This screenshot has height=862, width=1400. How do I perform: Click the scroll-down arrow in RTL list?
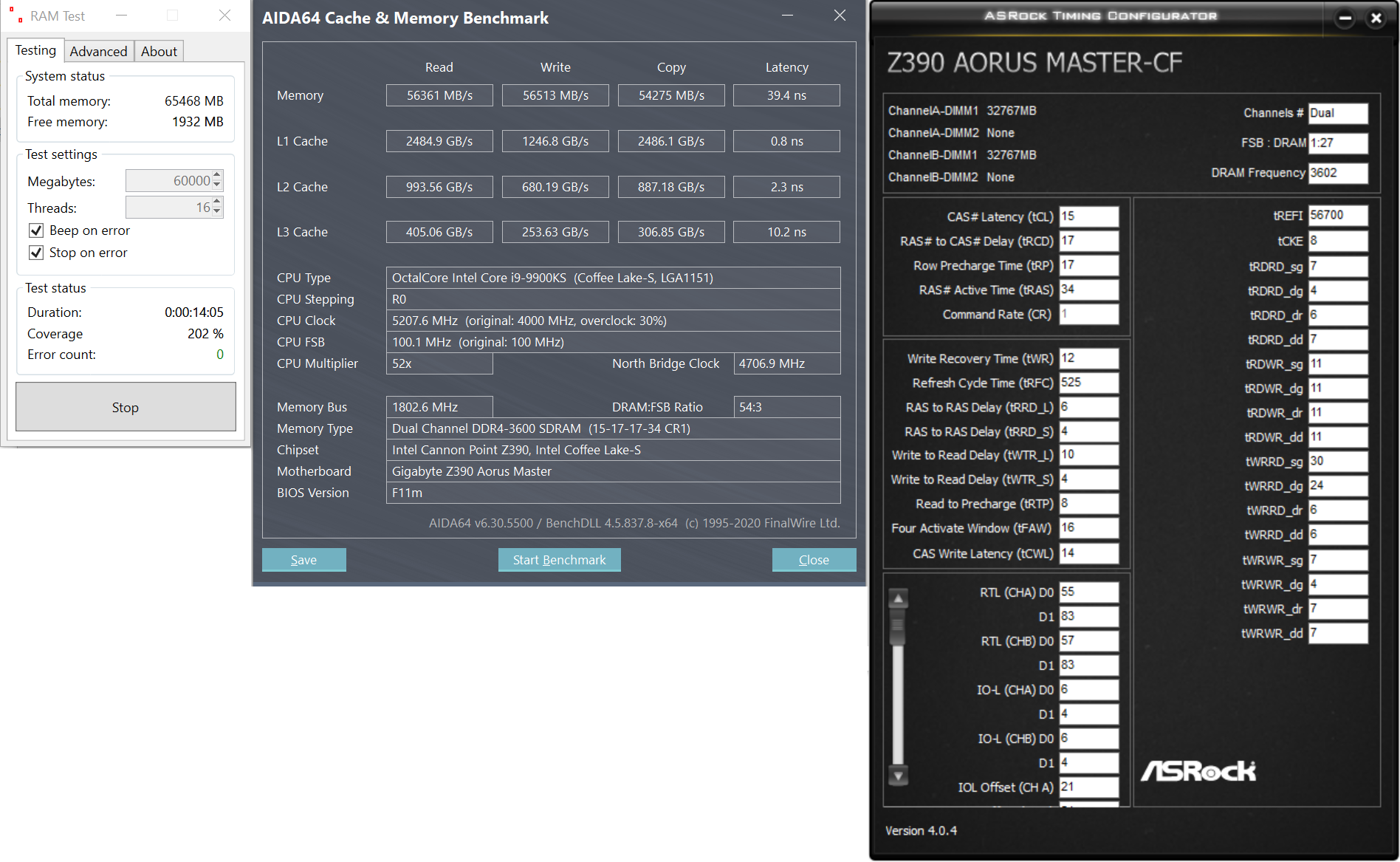coord(899,776)
